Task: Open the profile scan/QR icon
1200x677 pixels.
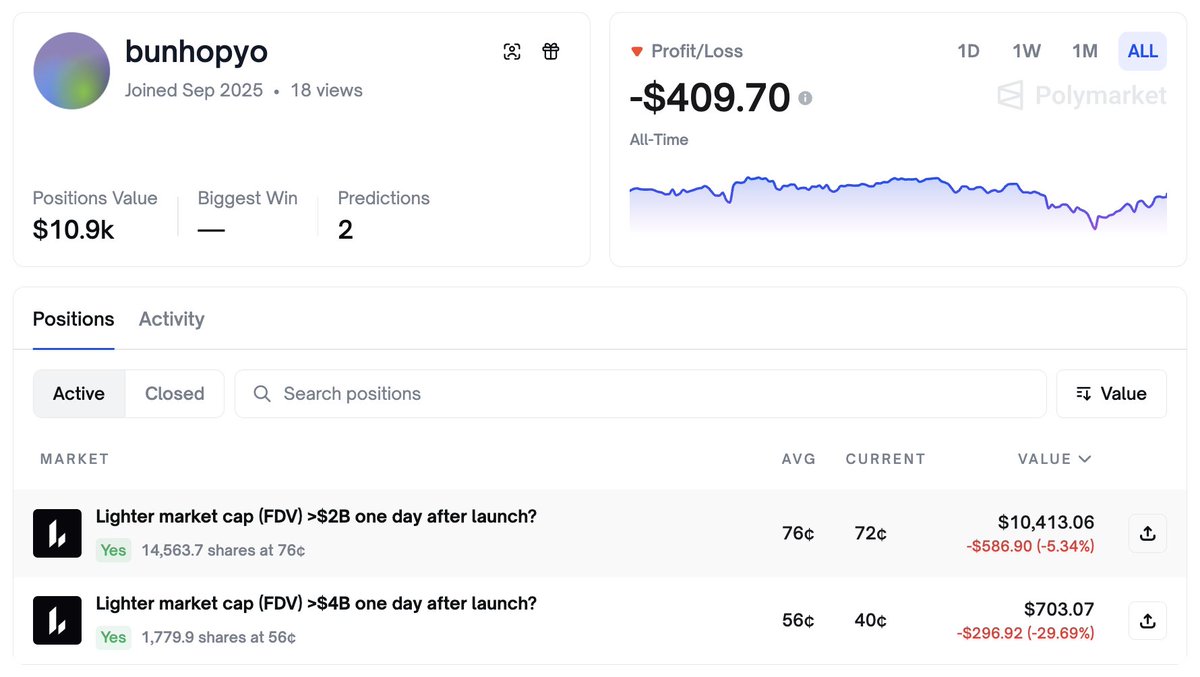Action: pyautogui.click(x=512, y=52)
